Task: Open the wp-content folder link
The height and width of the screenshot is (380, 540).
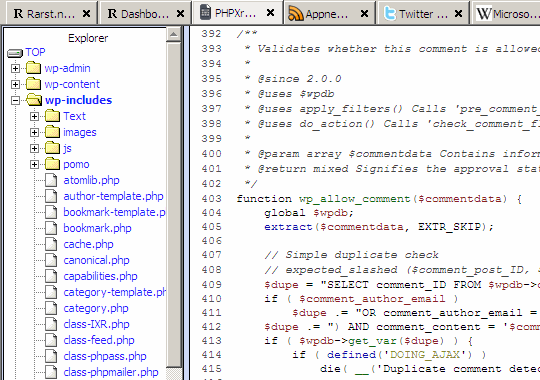Action: pyautogui.click(x=72, y=84)
